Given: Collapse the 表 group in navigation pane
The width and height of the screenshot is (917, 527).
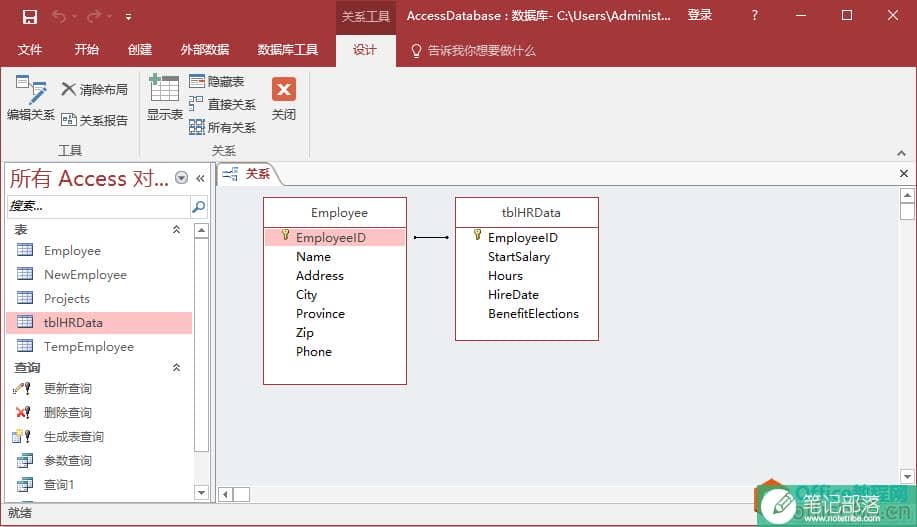Looking at the screenshot, I should pyautogui.click(x=176, y=230).
